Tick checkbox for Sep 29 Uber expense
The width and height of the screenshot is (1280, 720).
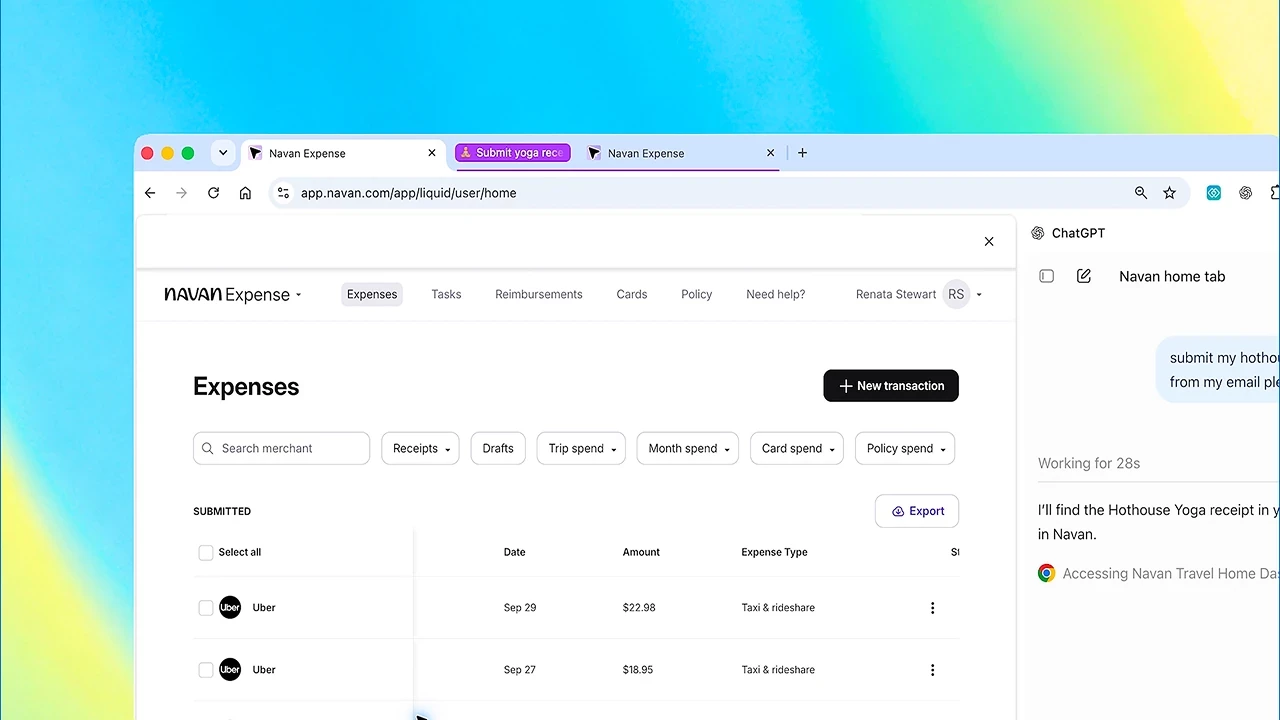(x=206, y=608)
